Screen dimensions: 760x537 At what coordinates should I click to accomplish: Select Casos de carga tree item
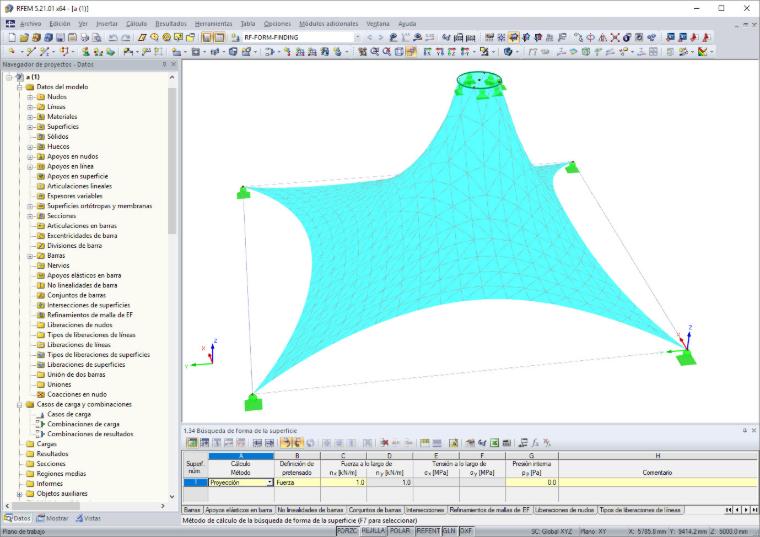point(69,414)
